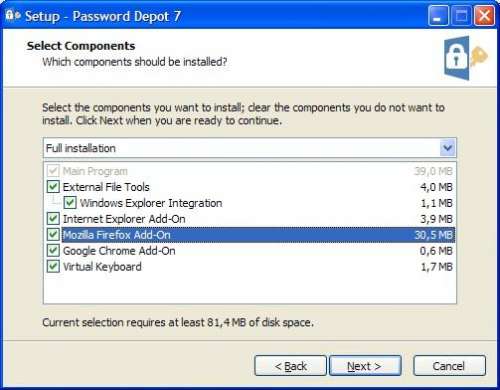Cancel the installation
The width and height of the screenshot is (500, 390).
(x=449, y=366)
